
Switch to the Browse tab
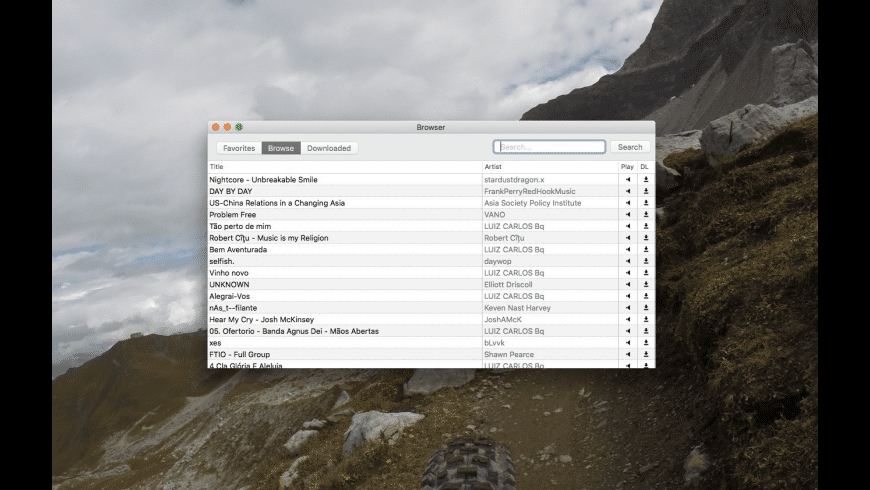[281, 148]
